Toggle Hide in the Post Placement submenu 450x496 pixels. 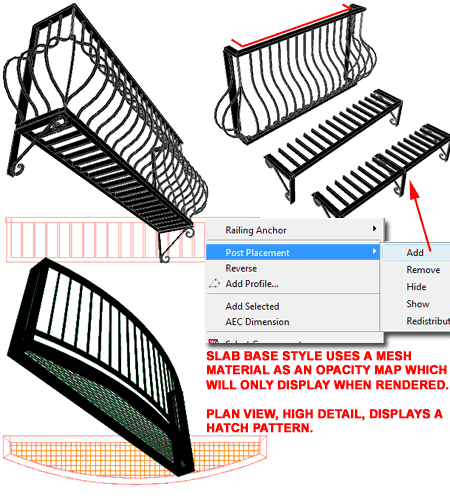416,287
